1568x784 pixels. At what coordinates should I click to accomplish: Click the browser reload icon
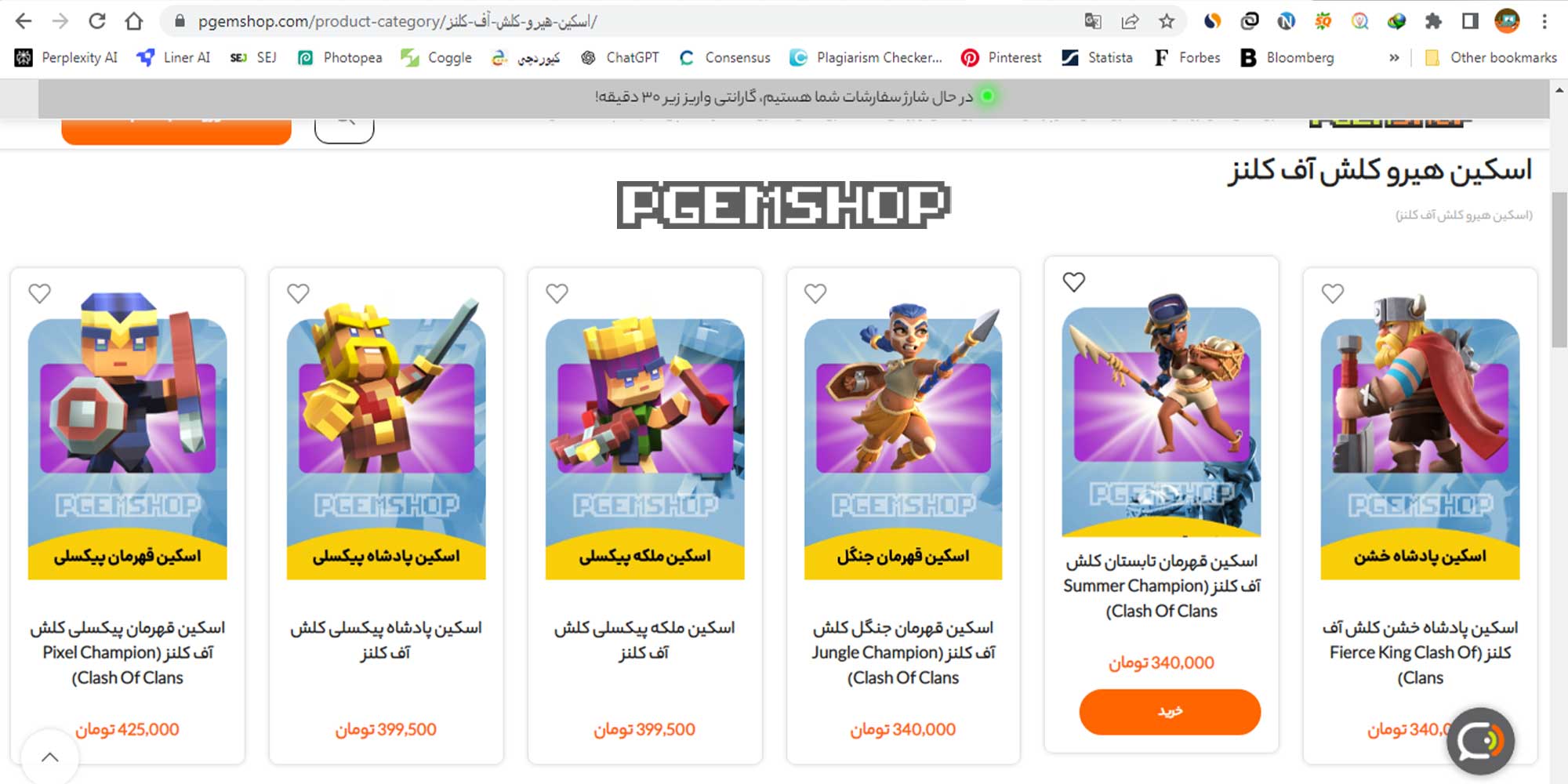pos(97,21)
